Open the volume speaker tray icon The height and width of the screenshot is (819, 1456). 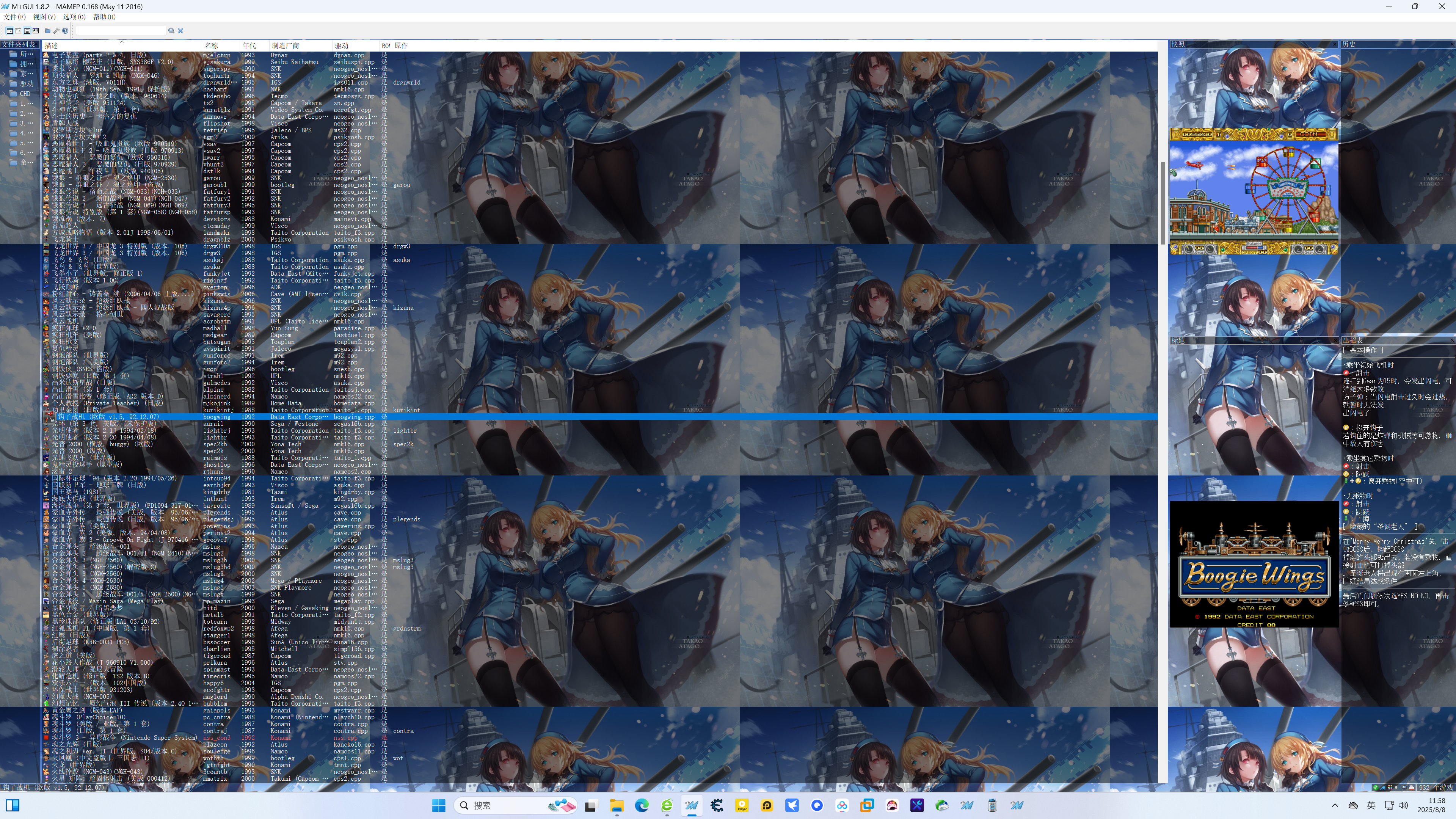(1403, 805)
